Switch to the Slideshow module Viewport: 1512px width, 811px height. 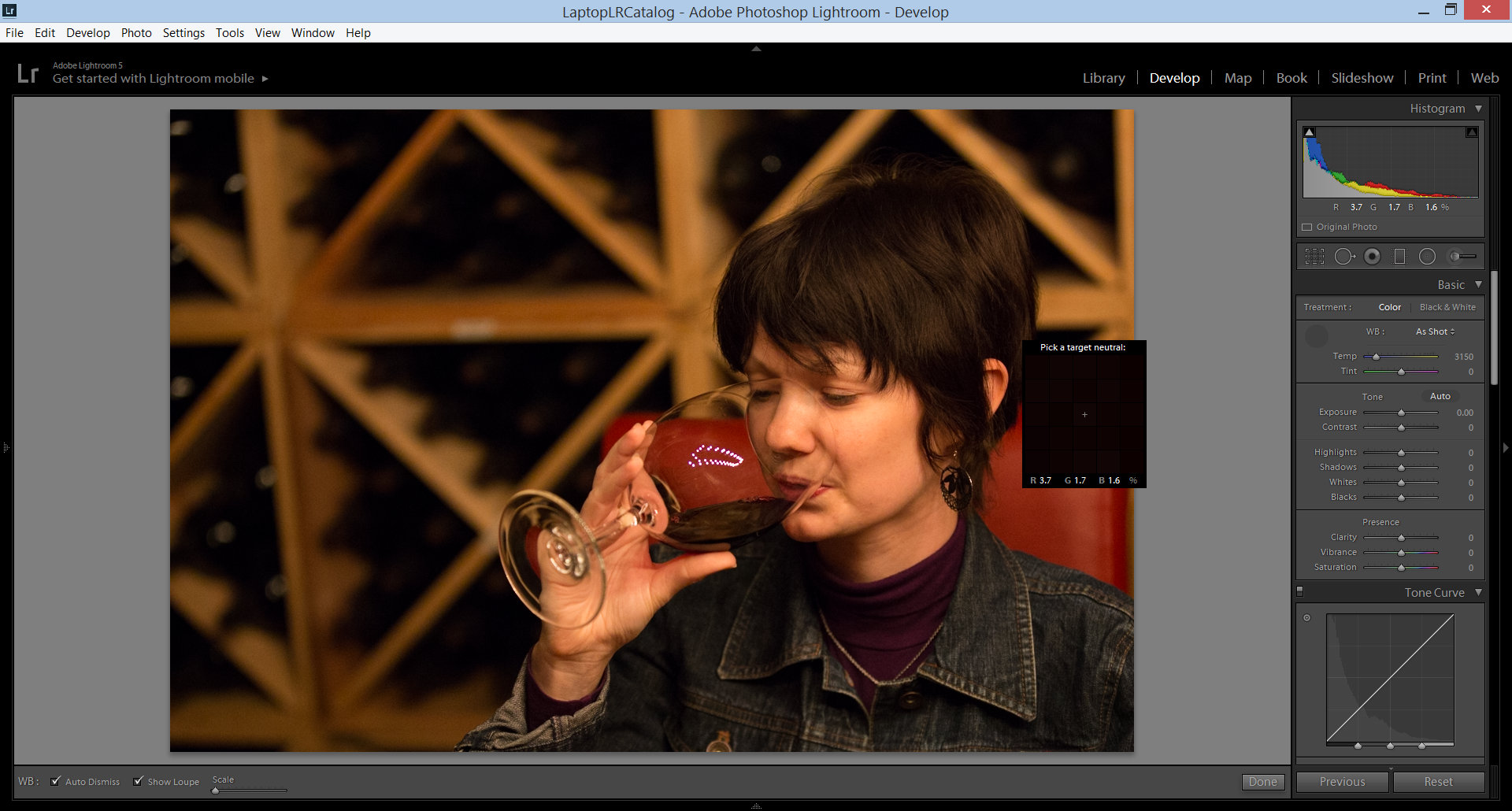pyautogui.click(x=1362, y=78)
